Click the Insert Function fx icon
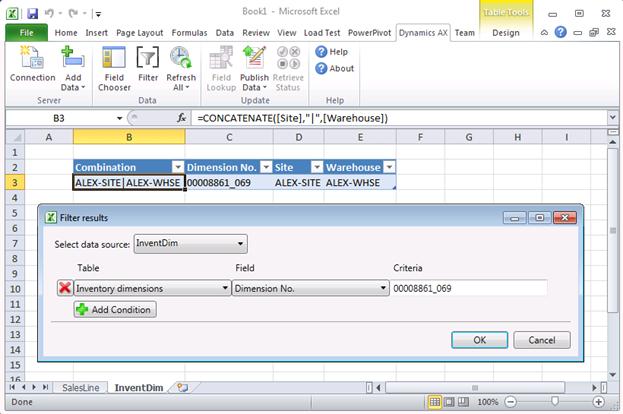 182,118
